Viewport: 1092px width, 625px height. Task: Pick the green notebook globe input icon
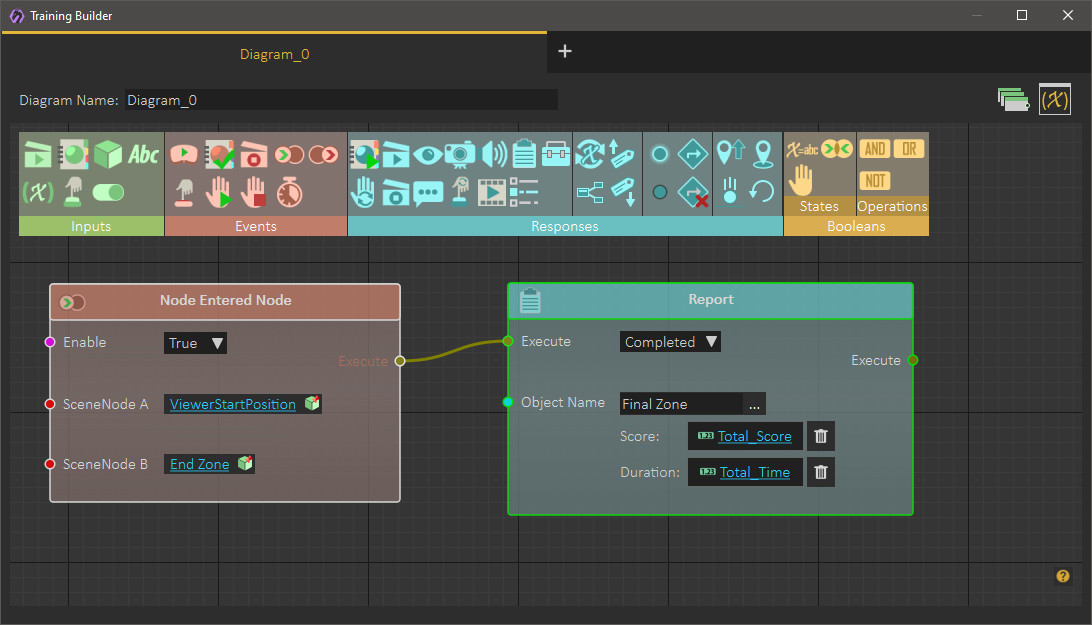point(73,155)
